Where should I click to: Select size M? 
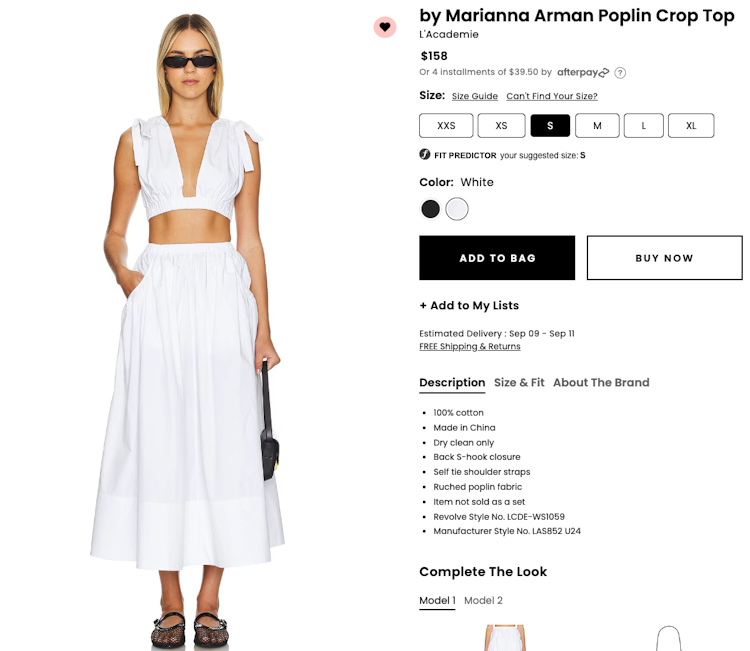click(597, 126)
